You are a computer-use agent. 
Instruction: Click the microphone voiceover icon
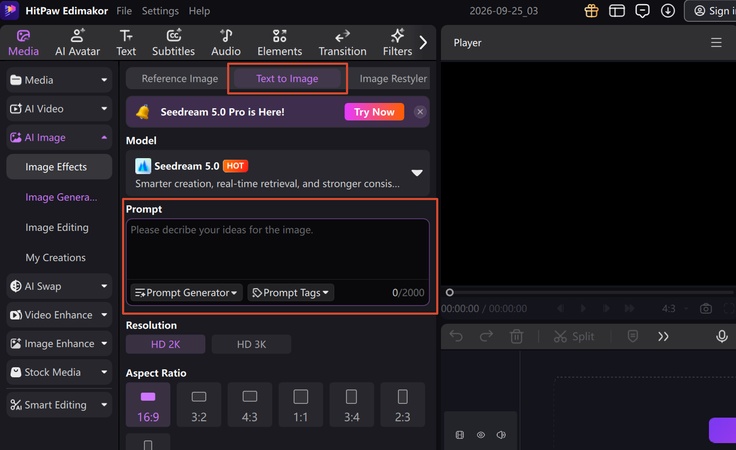pos(722,336)
